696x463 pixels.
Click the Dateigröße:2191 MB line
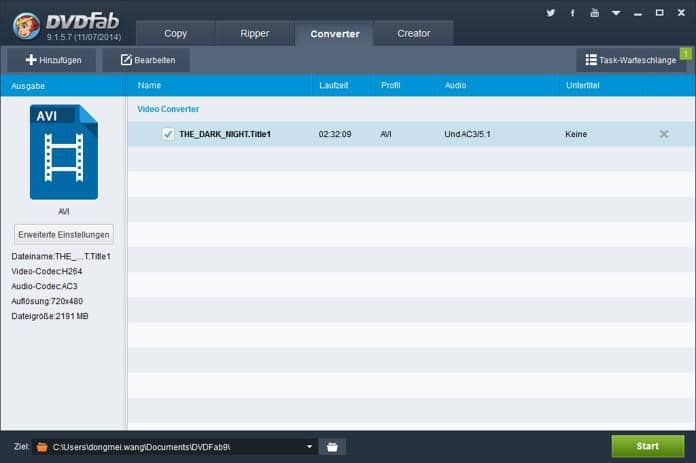tap(50, 316)
